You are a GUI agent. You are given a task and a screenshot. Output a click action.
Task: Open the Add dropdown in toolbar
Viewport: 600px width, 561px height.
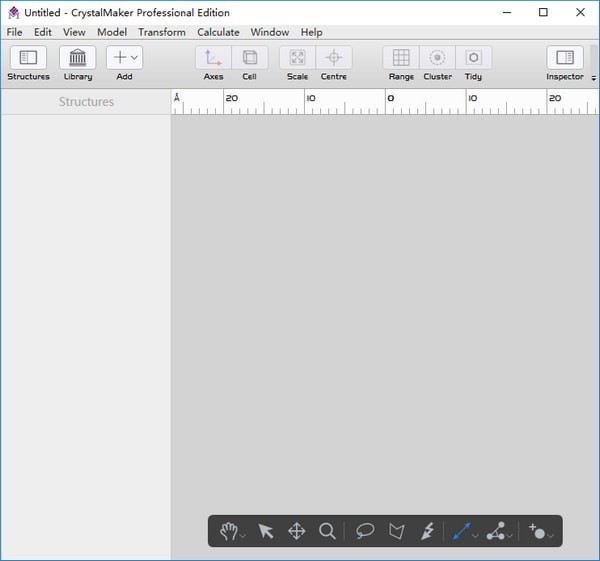point(124,58)
